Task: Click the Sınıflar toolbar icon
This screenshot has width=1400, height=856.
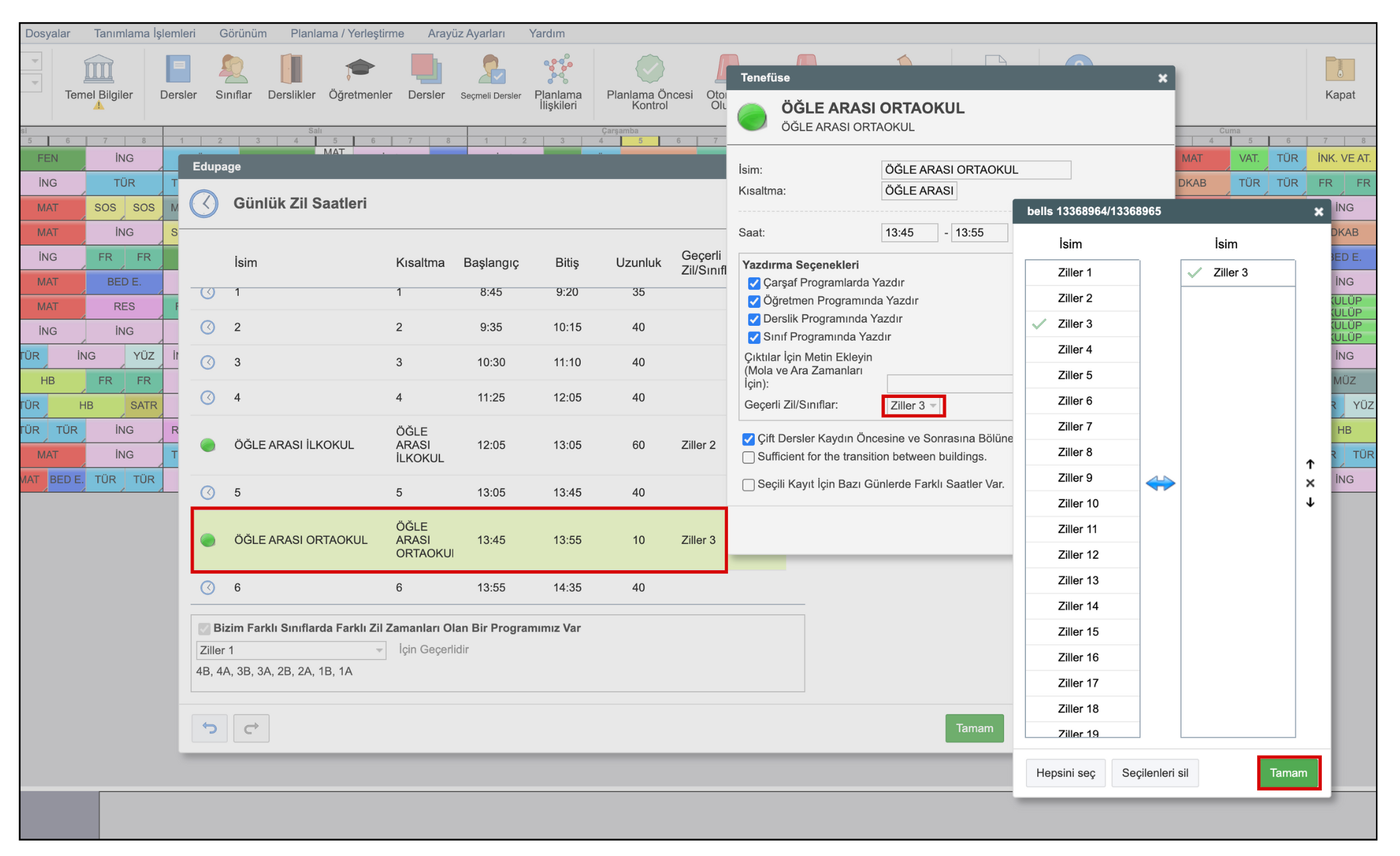Action: point(233,69)
